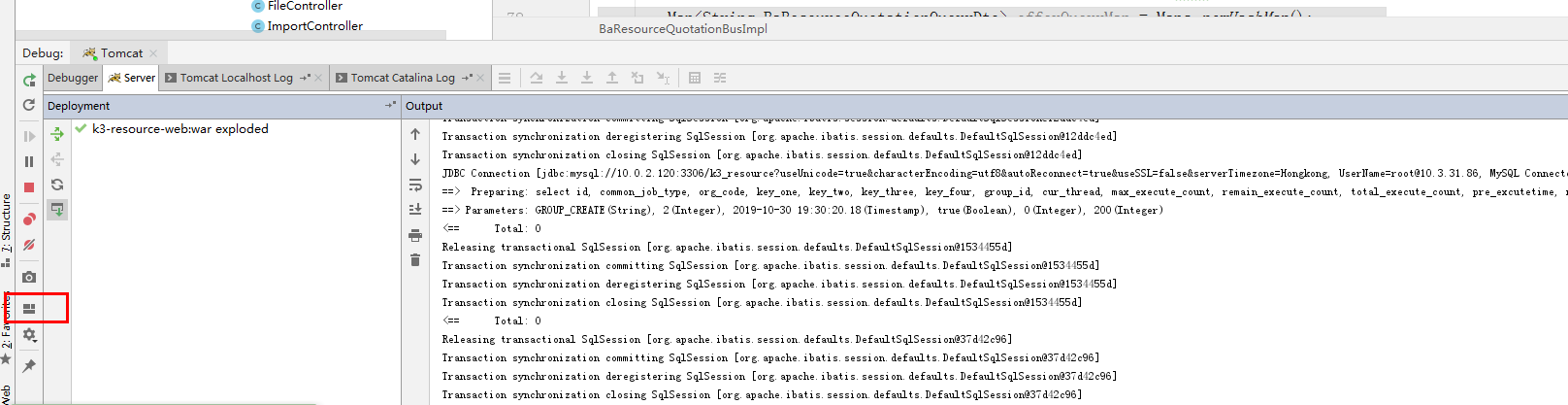
Task: Pause the running program
Action: [29, 162]
